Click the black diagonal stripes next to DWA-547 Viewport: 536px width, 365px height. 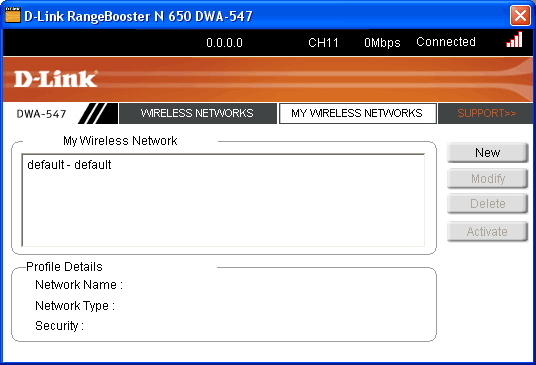pos(97,113)
